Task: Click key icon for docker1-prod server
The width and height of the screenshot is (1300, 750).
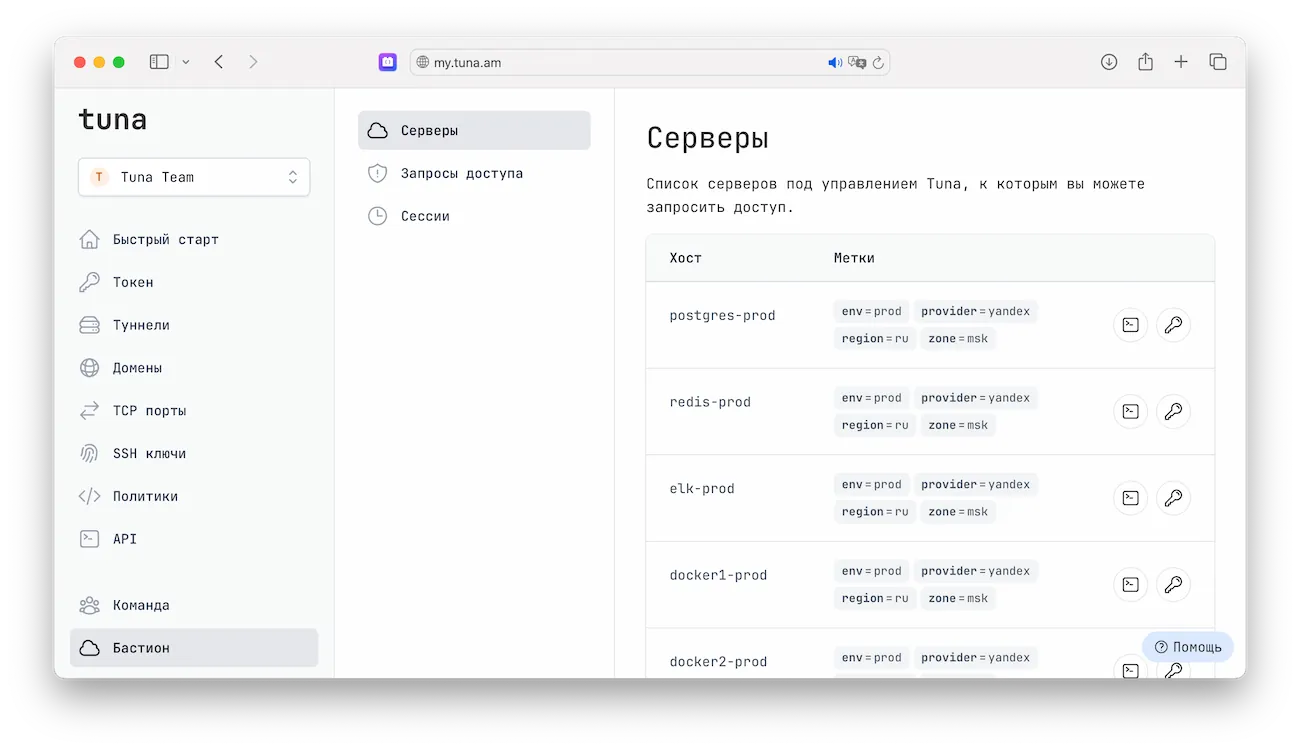Action: [x=1173, y=584]
